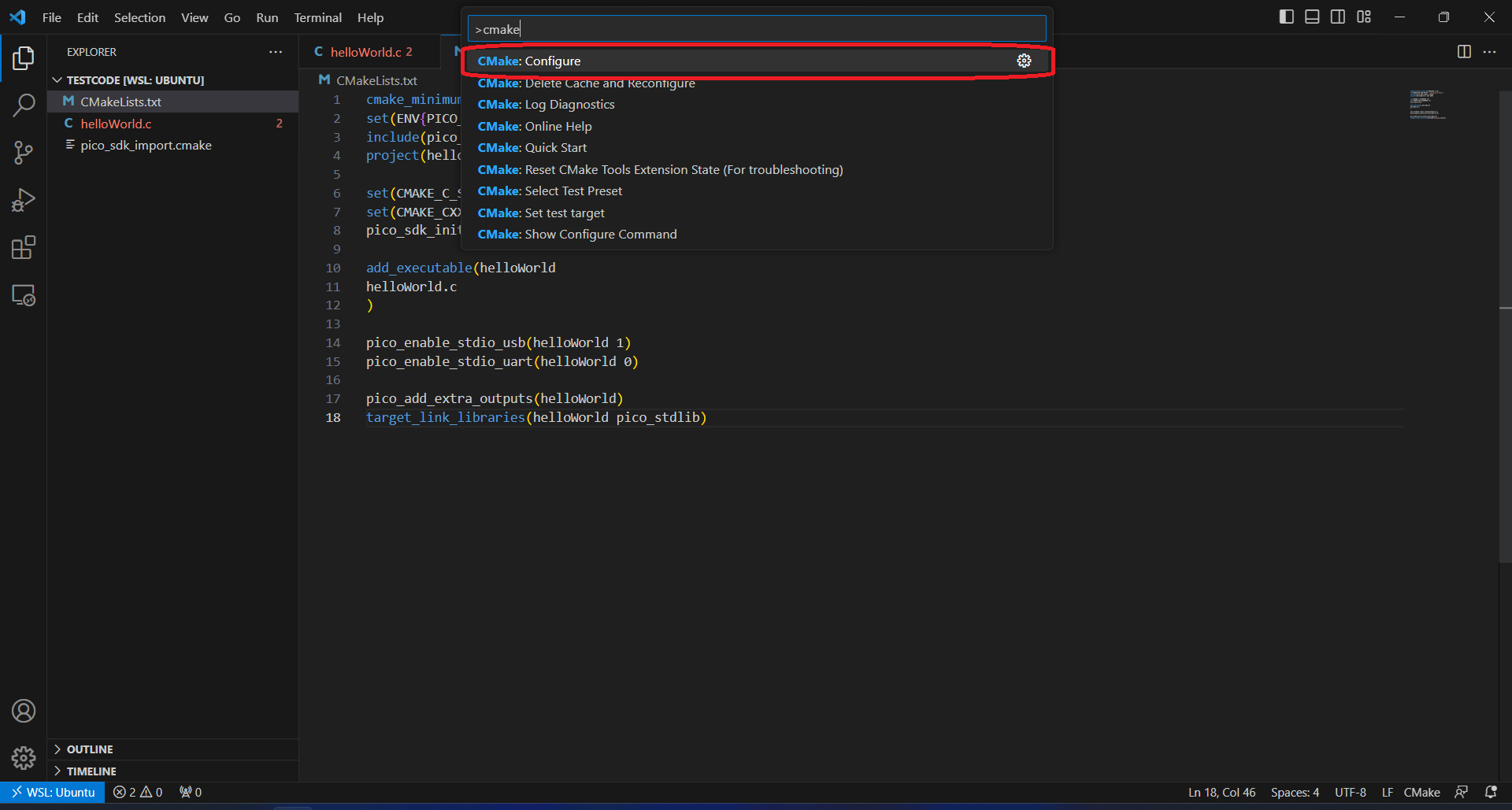Open the Accounts menu icon

point(24,711)
